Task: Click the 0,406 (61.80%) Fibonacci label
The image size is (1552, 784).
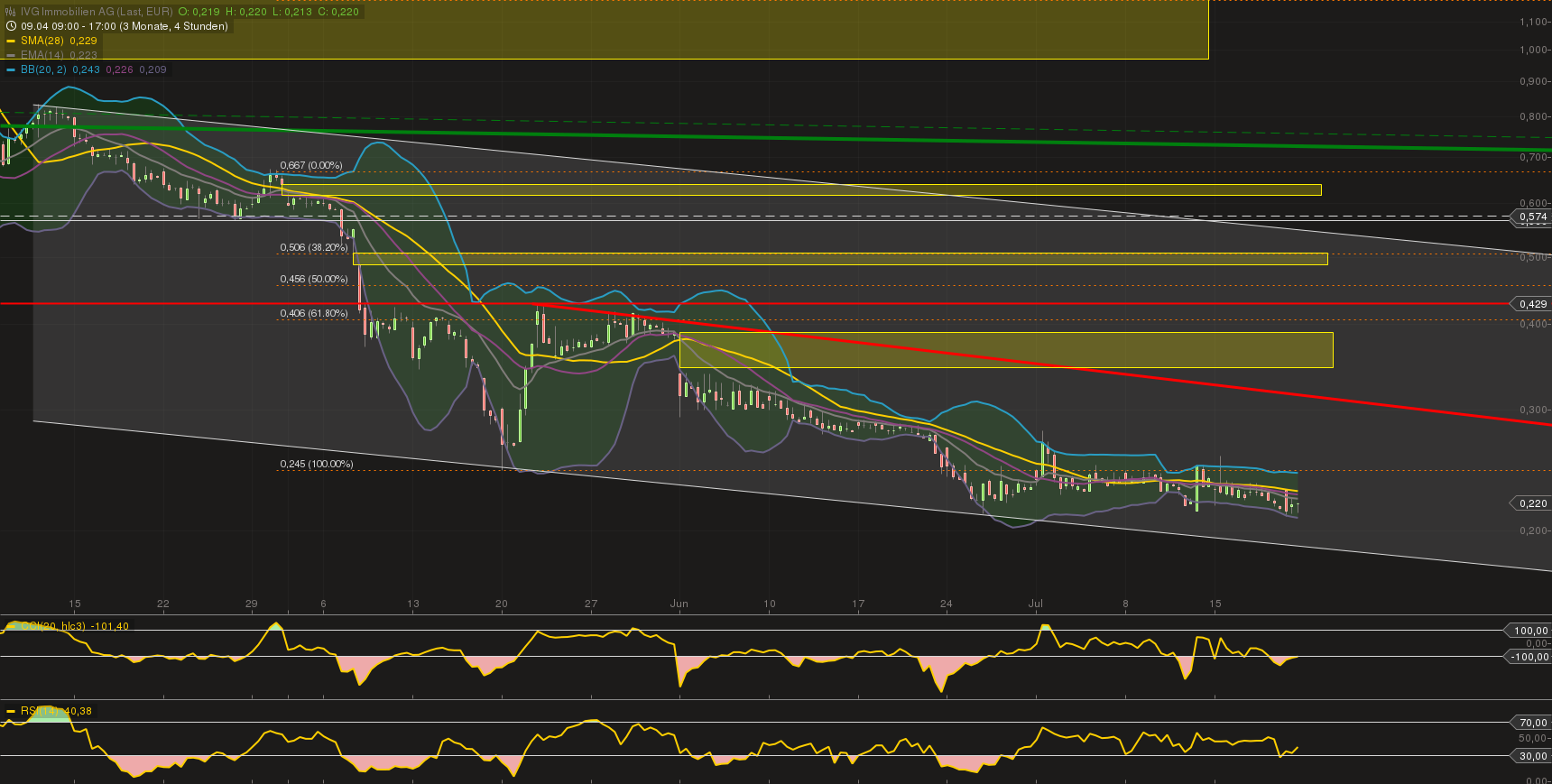Action: coord(314,313)
